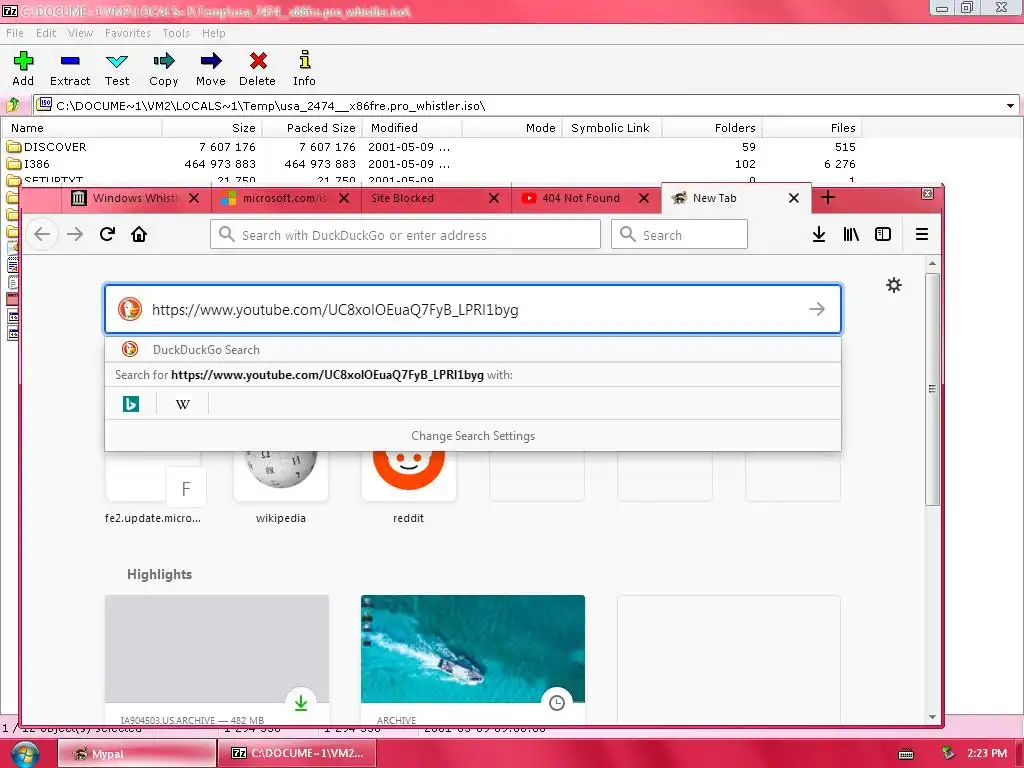Open the Help menu in 7-Zip
This screenshot has width=1024, height=768.
point(214,33)
